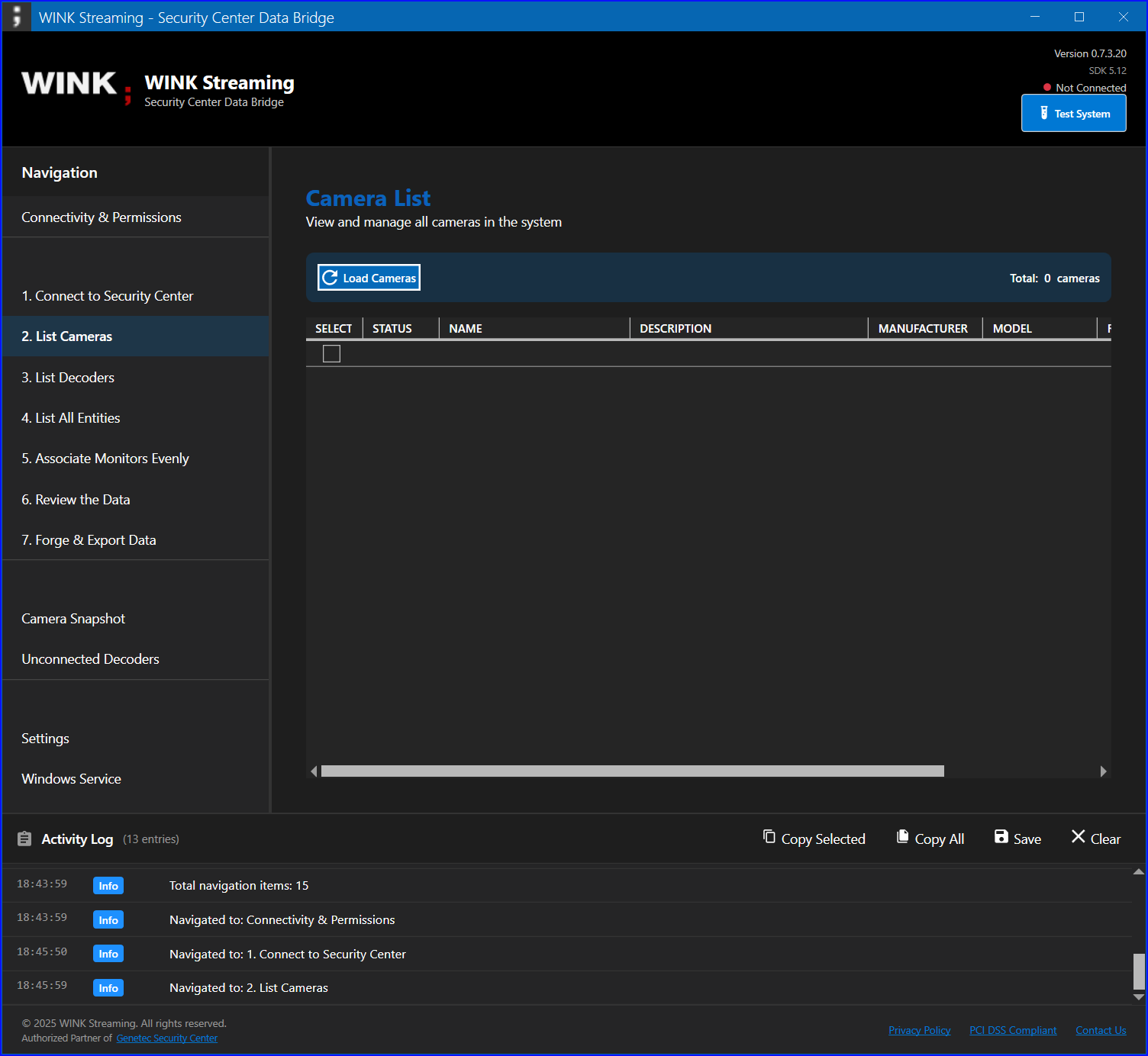Click the Save floppy disk icon
This screenshot has width=1148, height=1056.
pos(1001,837)
